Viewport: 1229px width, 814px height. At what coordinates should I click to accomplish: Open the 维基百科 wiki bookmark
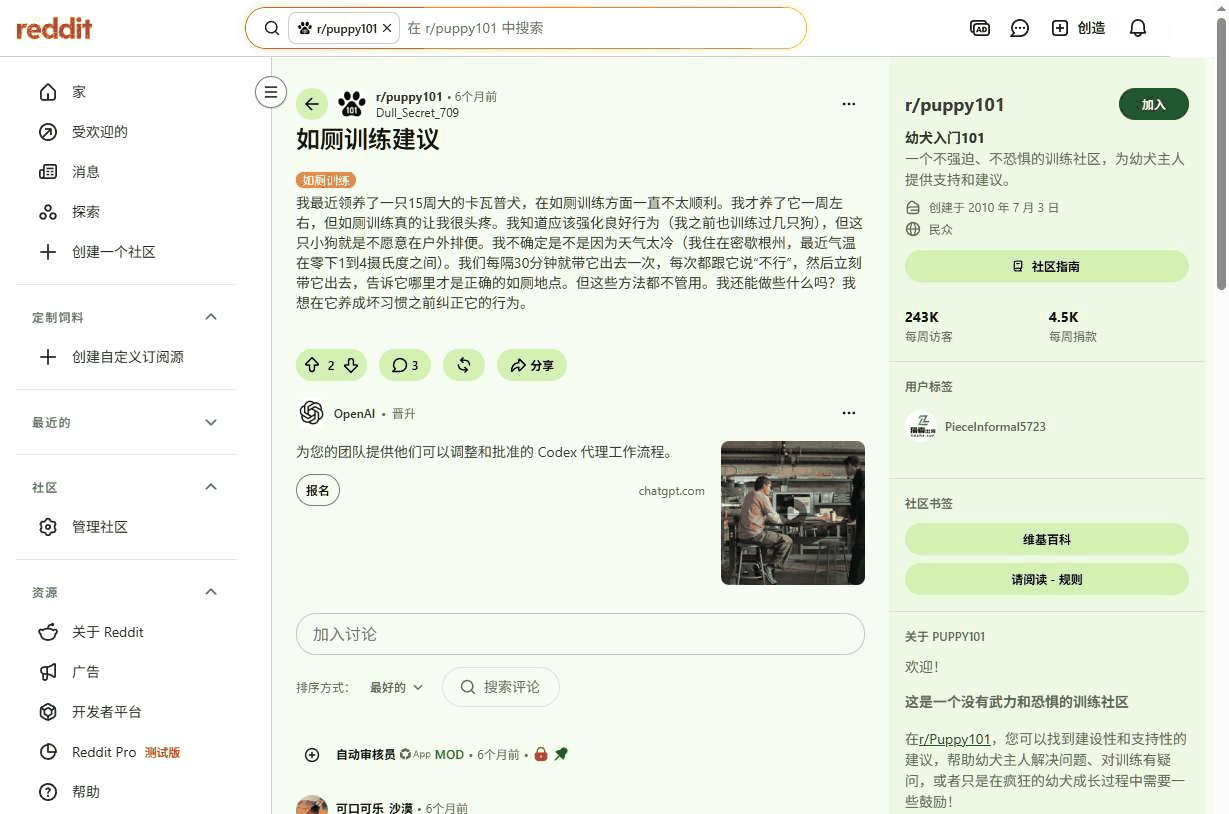point(1047,539)
